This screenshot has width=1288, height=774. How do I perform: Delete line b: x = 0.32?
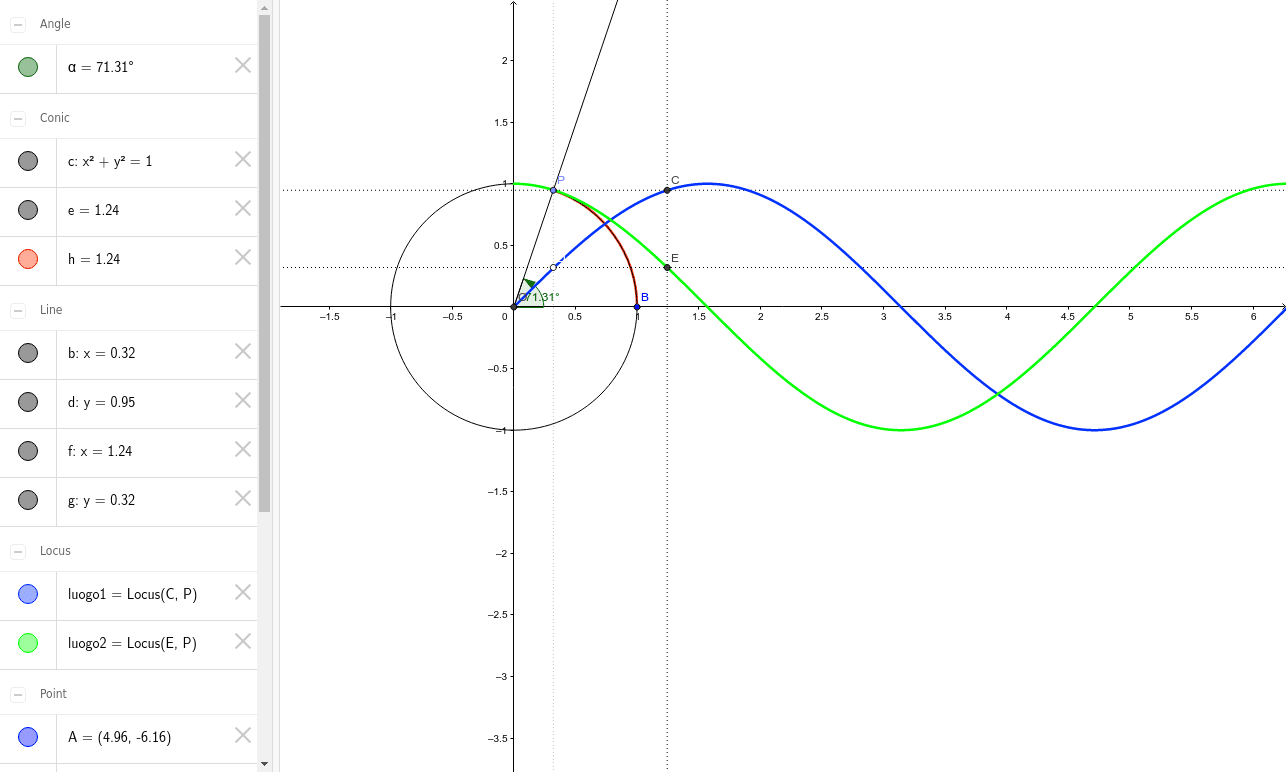pyautogui.click(x=242, y=352)
